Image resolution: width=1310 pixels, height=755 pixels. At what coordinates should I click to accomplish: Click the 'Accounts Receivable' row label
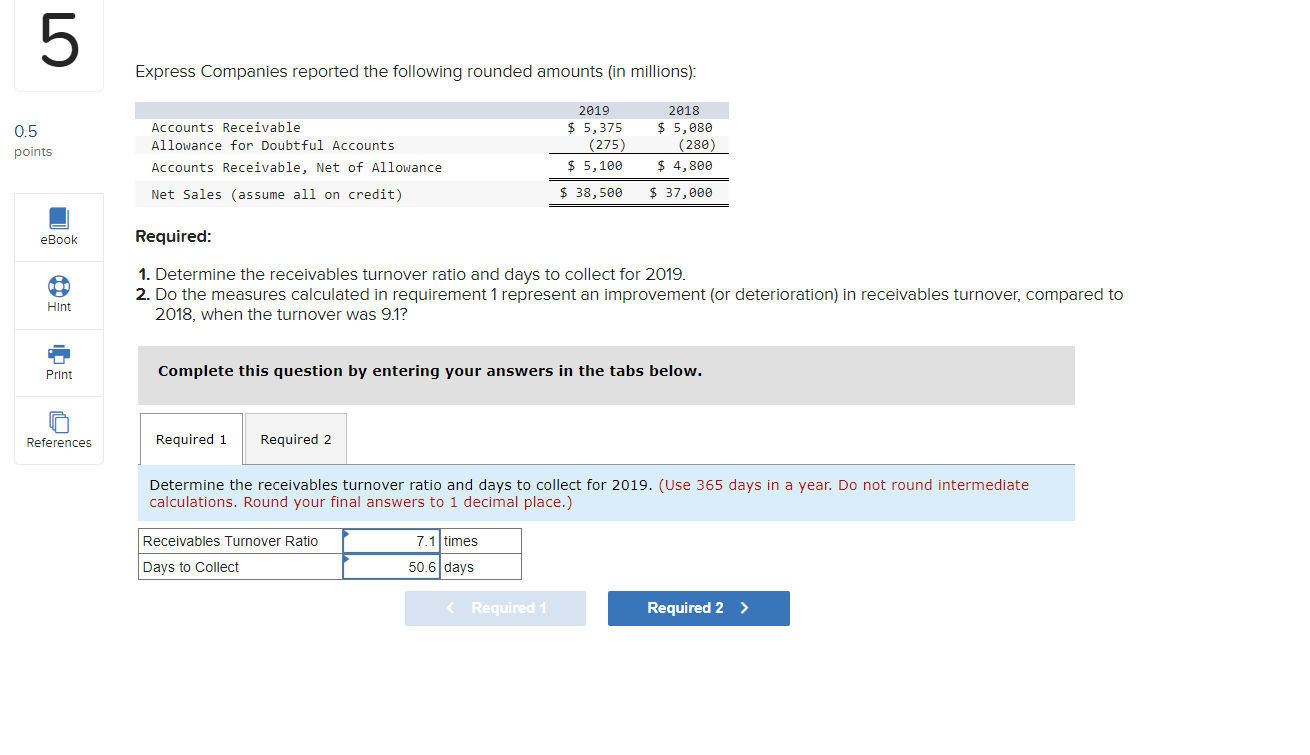tap(226, 127)
